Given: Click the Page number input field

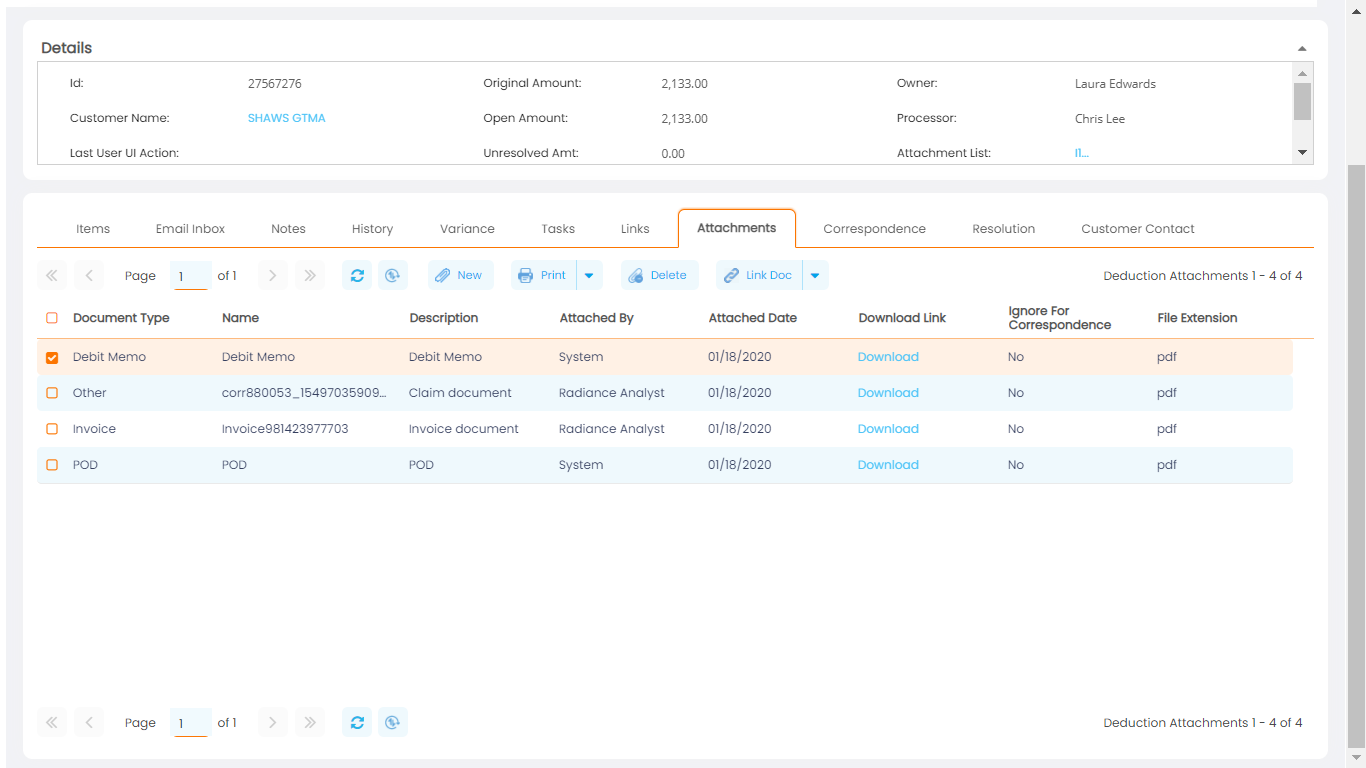Looking at the screenshot, I should pyautogui.click(x=190, y=275).
